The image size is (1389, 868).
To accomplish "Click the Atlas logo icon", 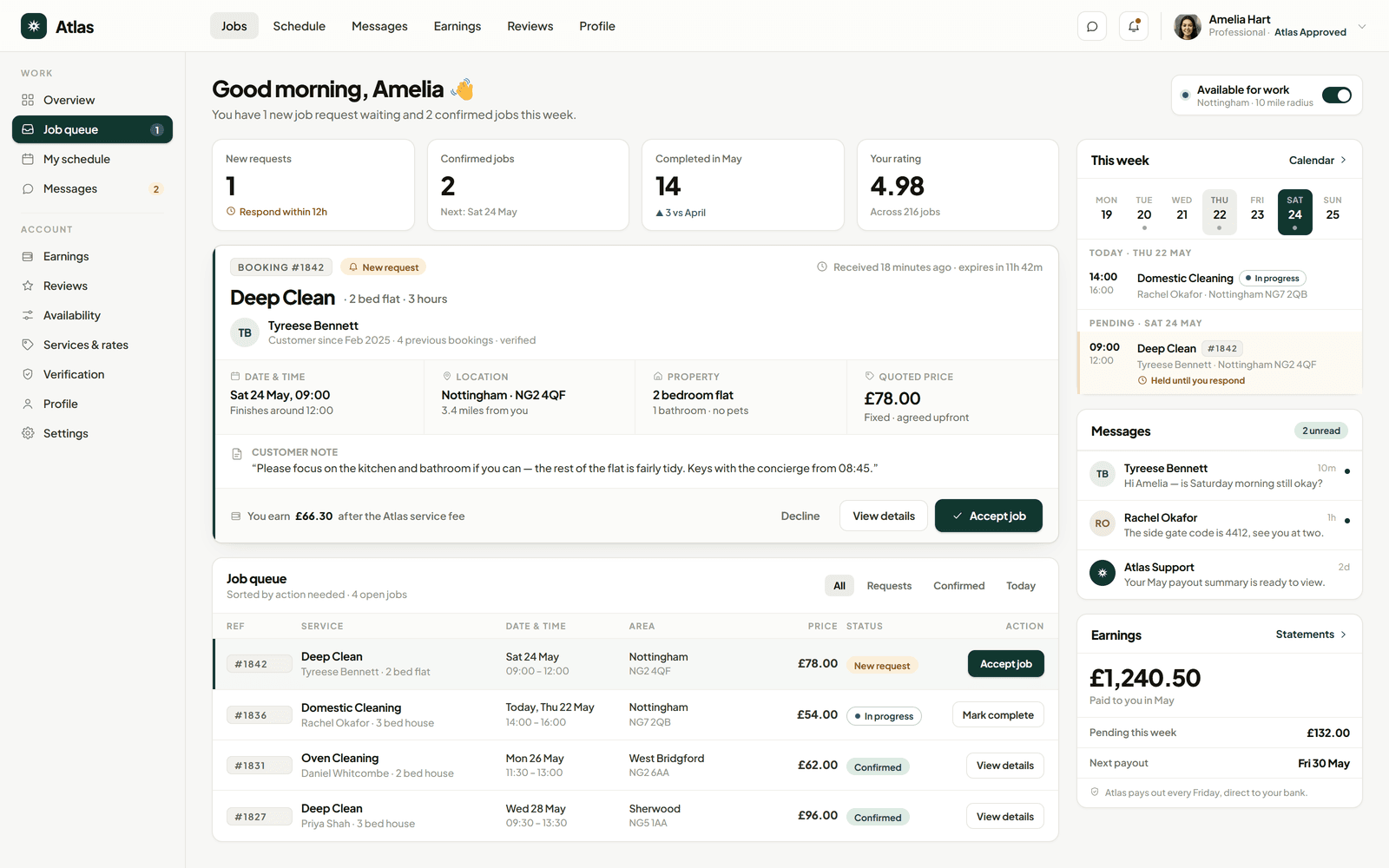I will (x=34, y=26).
